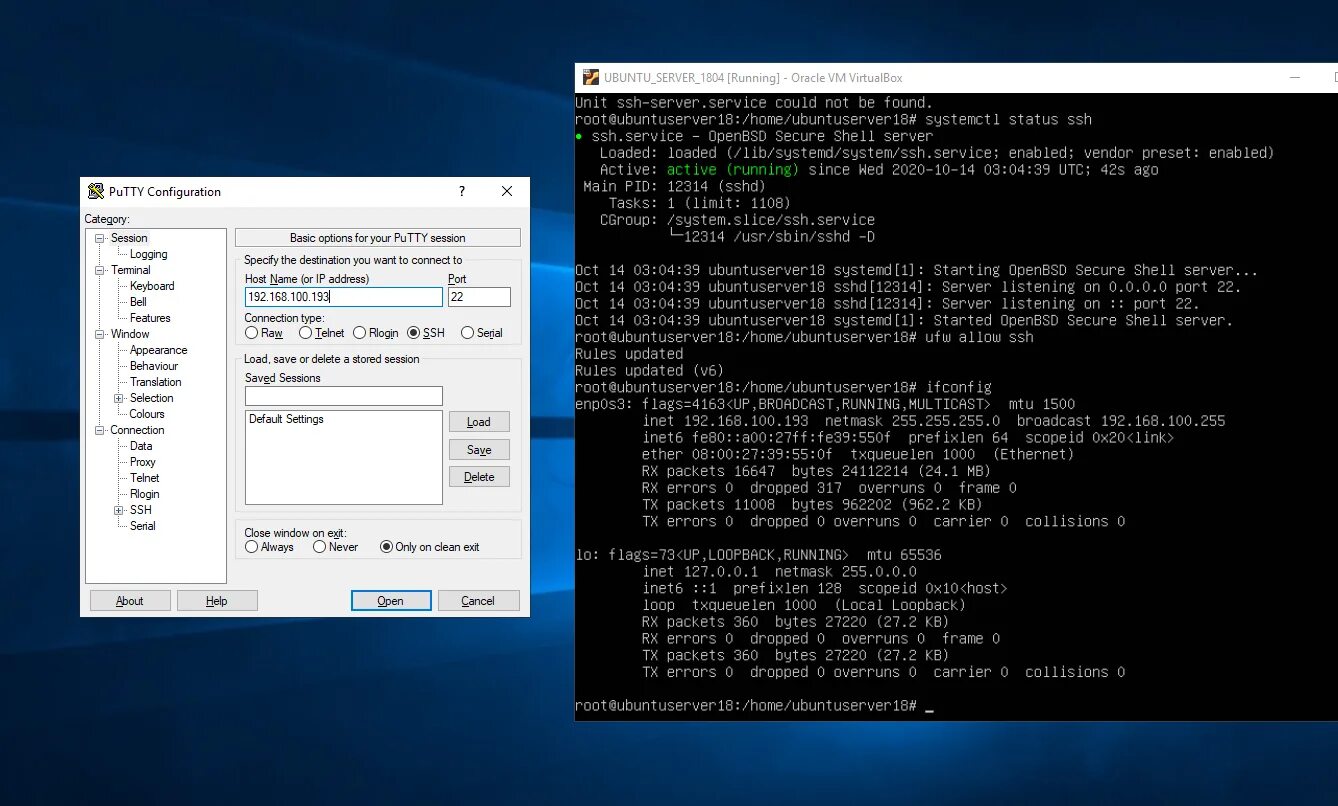This screenshot has width=1338, height=806.
Task: Open the Proxy category
Action: pyautogui.click(x=143, y=462)
